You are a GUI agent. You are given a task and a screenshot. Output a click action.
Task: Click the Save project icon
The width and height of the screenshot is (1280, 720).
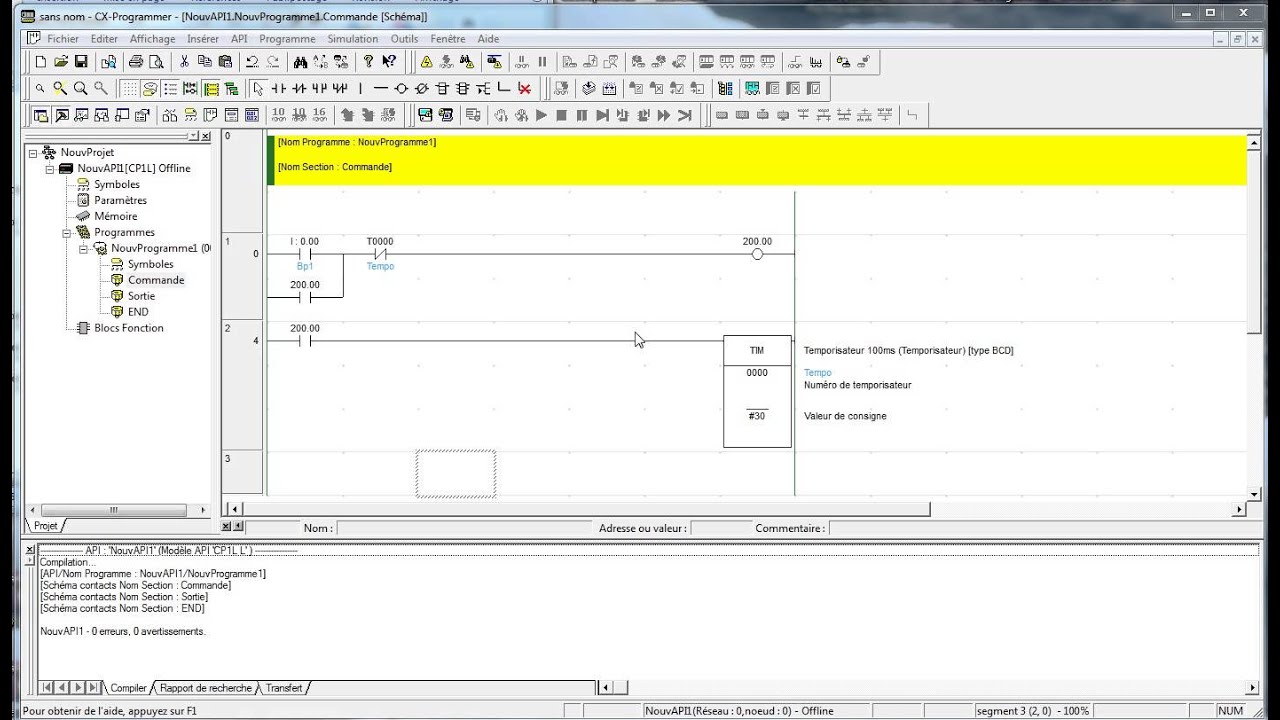coord(81,62)
